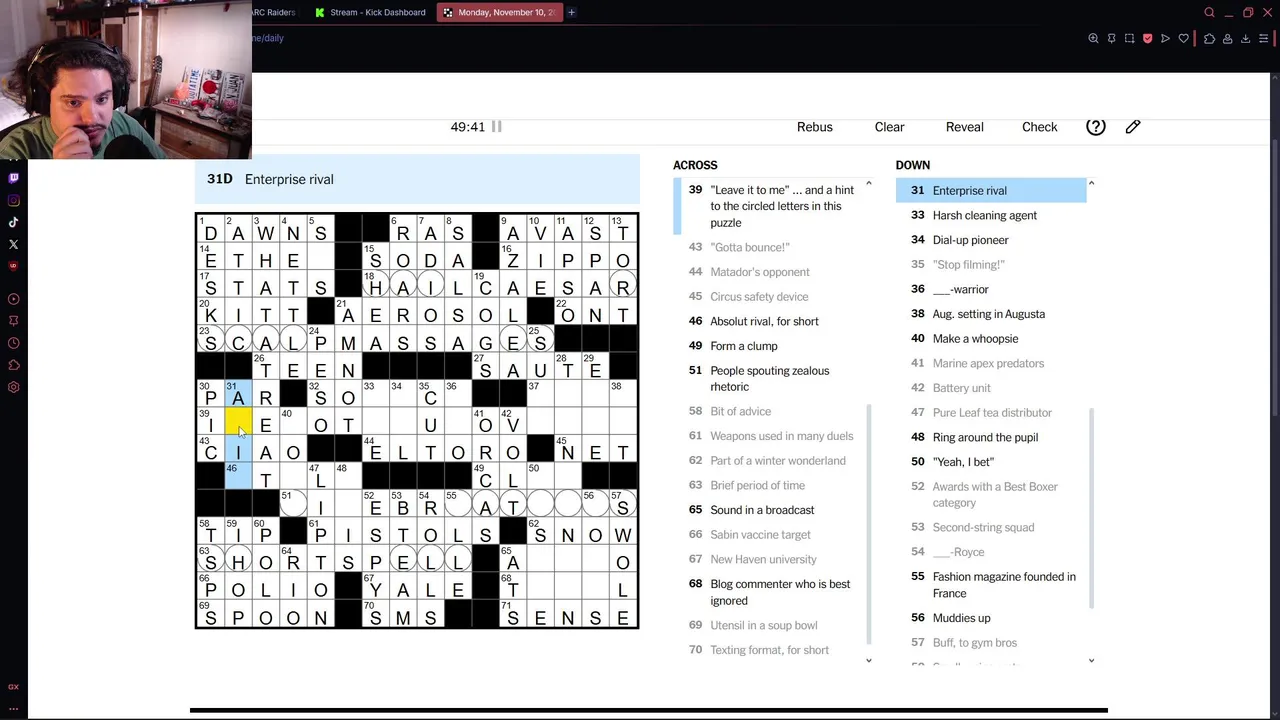Open a new tab with plus button
1280x720 pixels.
(x=572, y=12)
